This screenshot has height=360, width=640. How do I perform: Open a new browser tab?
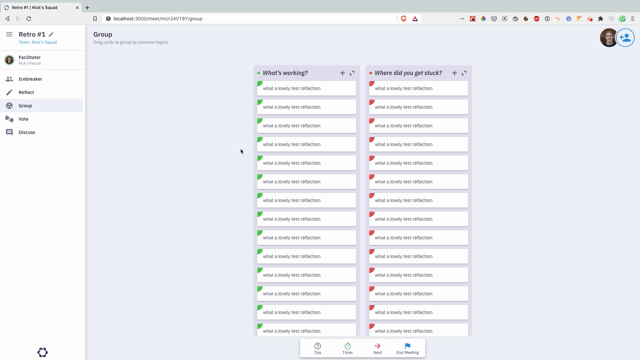tap(87, 7)
